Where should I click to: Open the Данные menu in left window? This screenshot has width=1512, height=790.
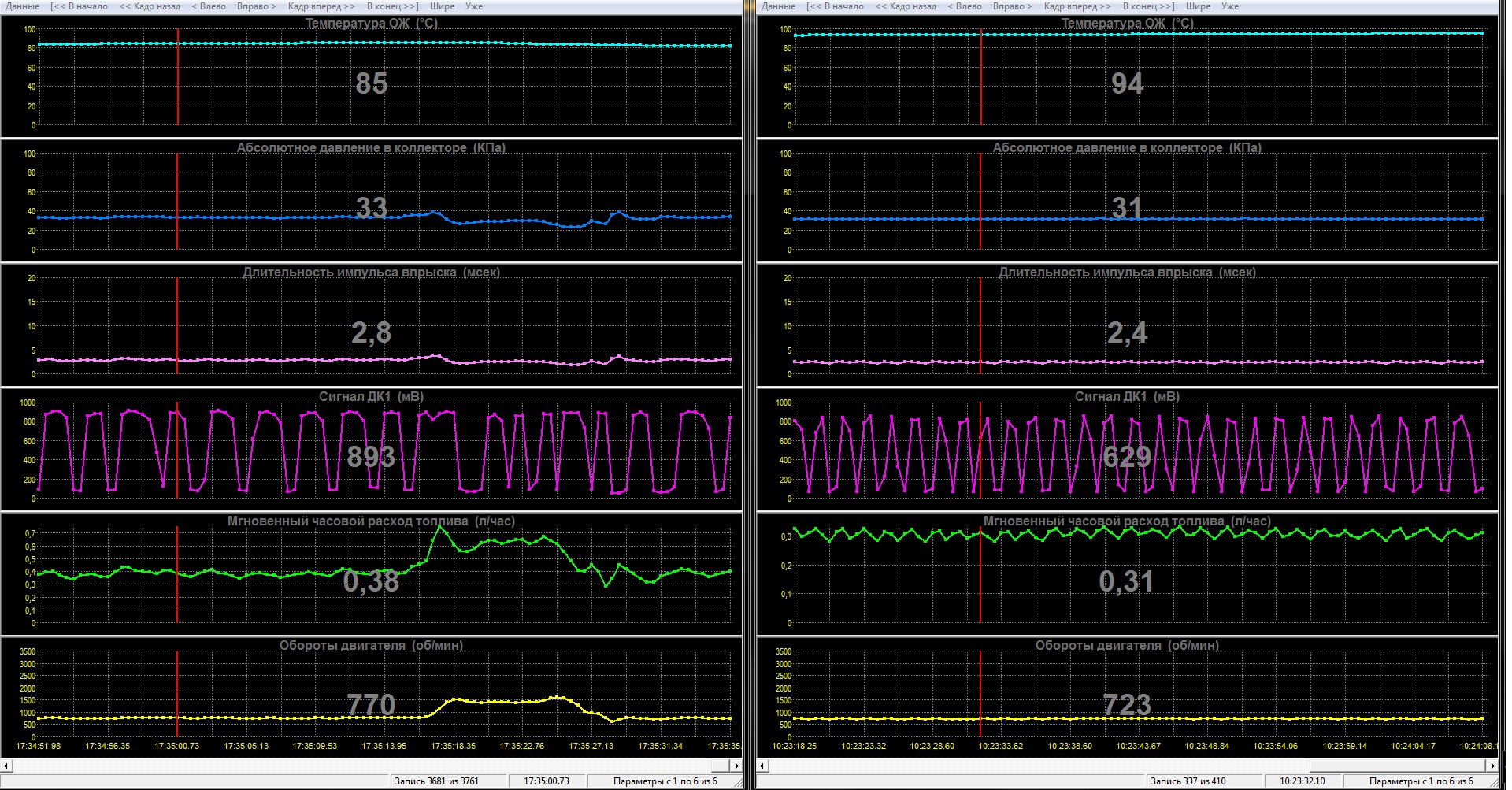tap(22, 6)
